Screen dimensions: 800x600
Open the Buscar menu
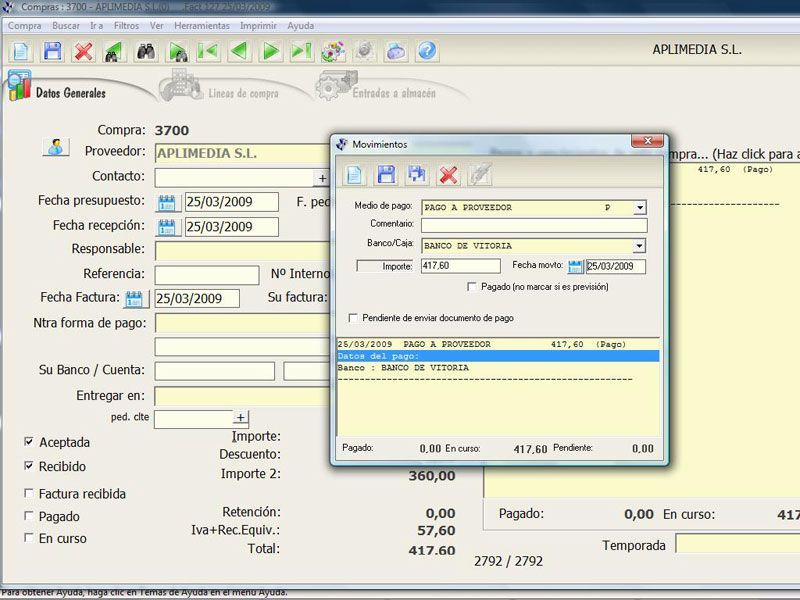(66, 26)
